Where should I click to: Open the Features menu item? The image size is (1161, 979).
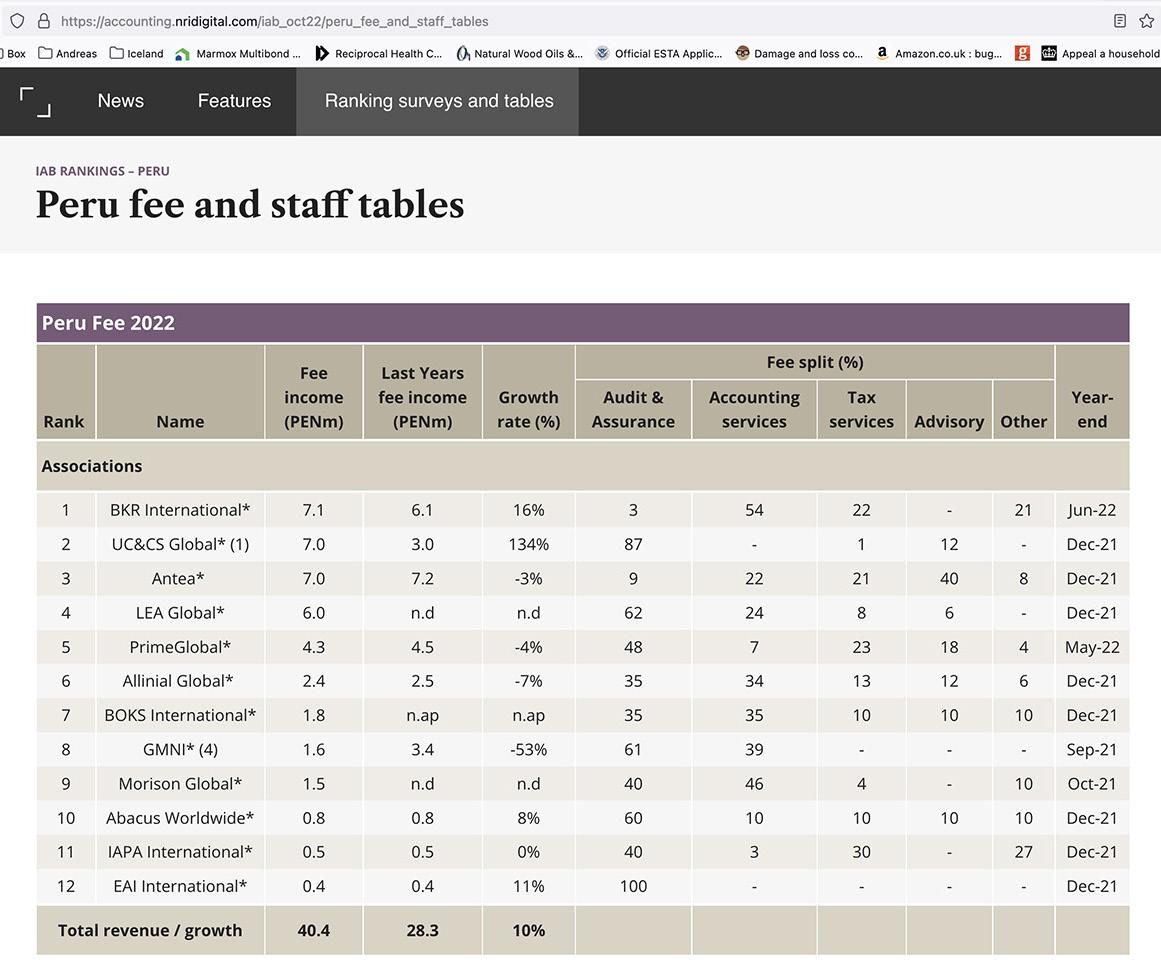point(234,101)
